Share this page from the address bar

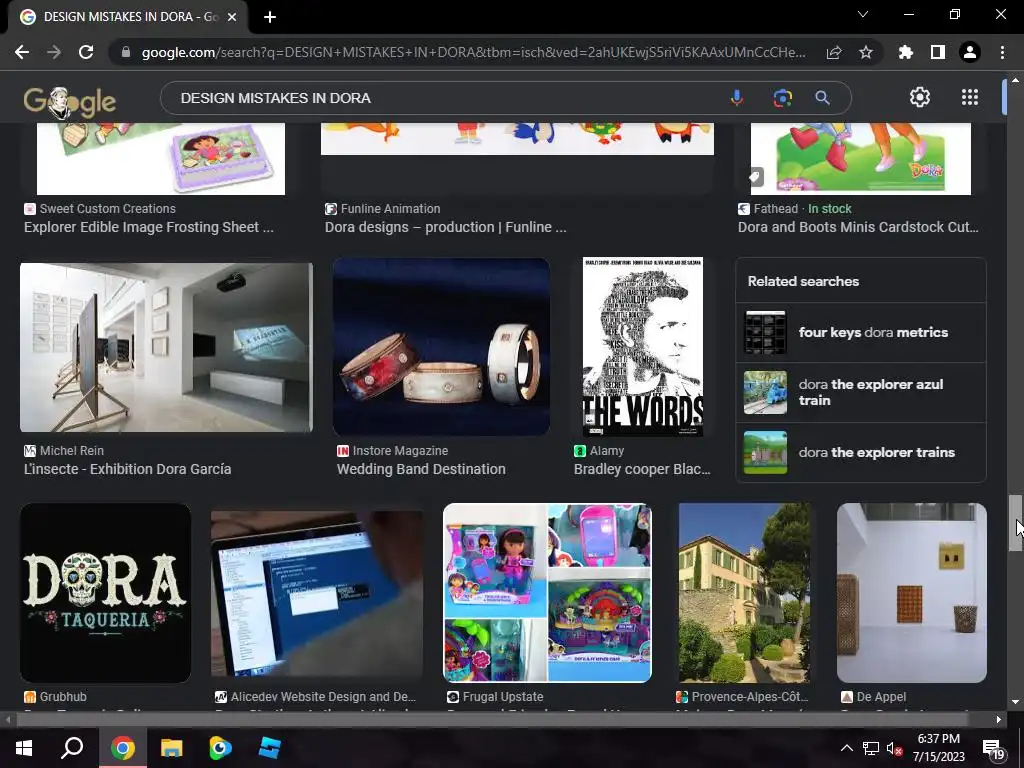pos(833,52)
